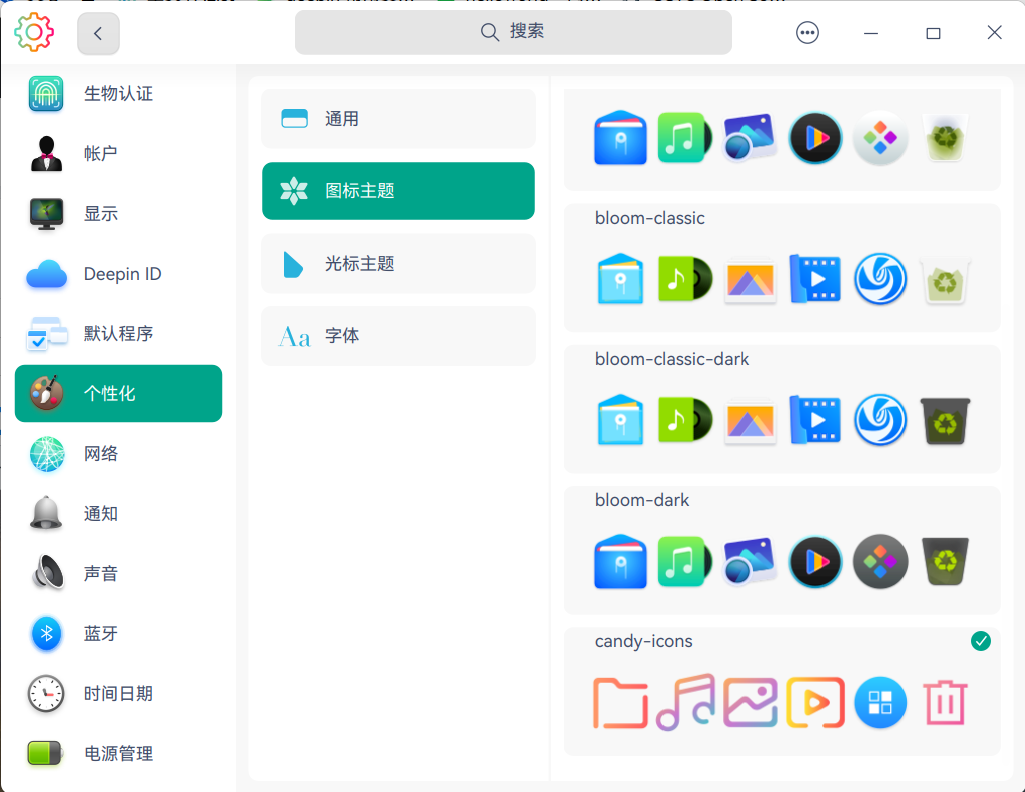Choose the bloom-classic-dark icon theme
Image resolution: width=1025 pixels, height=792 pixels.
click(x=782, y=409)
